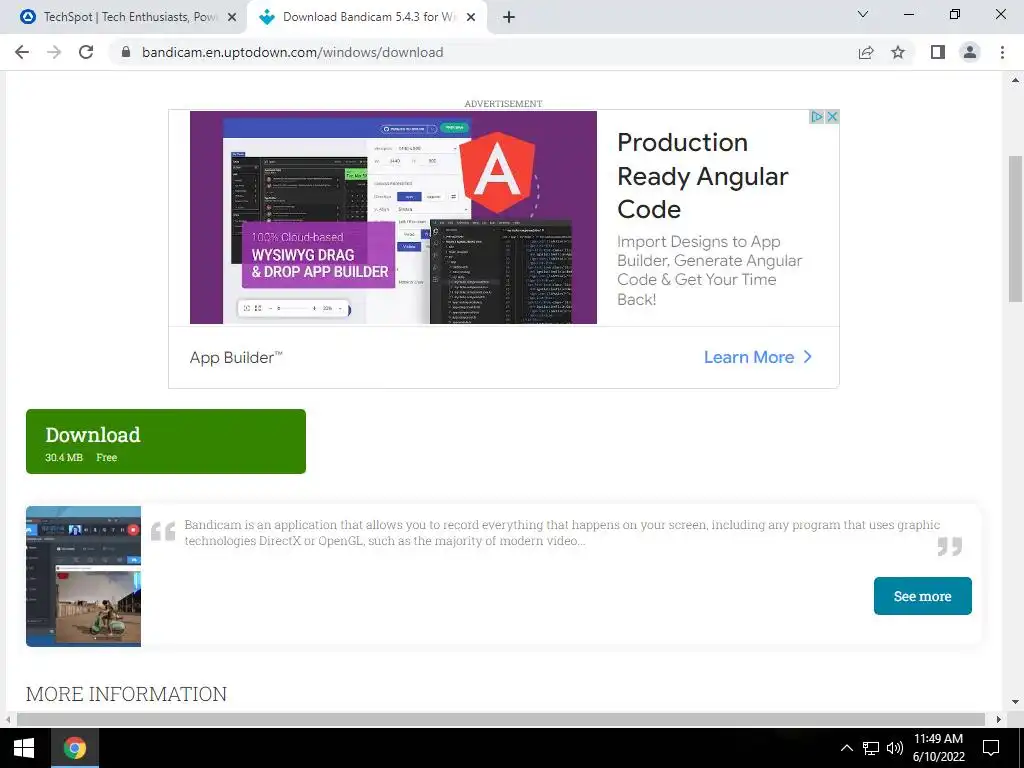
Task: Share this page via share icon
Action: click(866, 52)
